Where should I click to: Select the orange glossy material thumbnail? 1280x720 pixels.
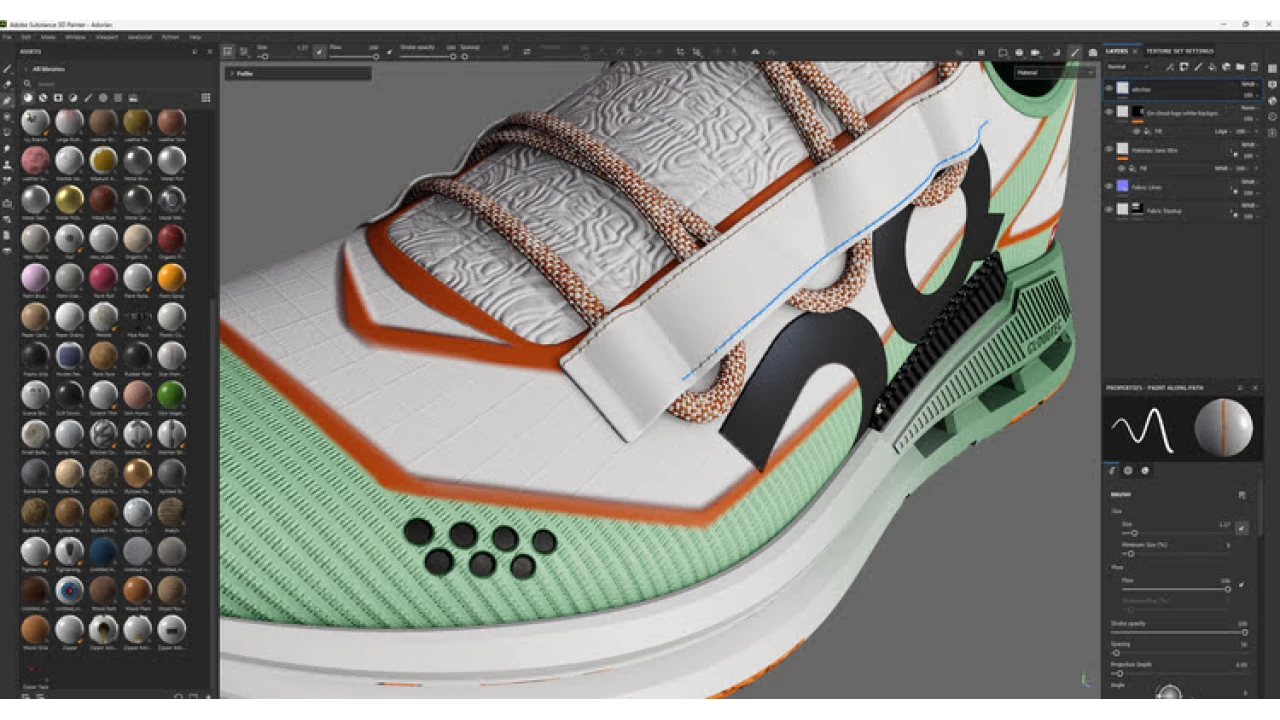tap(171, 277)
